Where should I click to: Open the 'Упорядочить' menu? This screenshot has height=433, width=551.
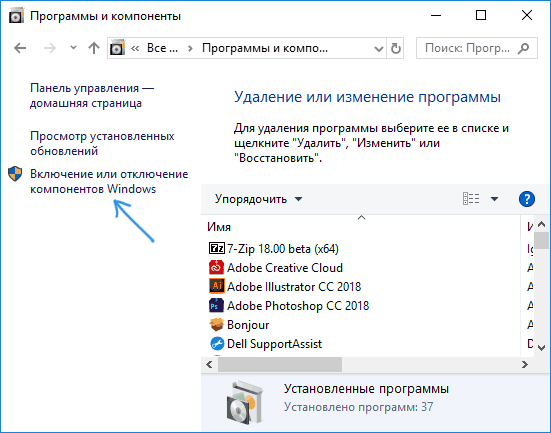coord(258,199)
